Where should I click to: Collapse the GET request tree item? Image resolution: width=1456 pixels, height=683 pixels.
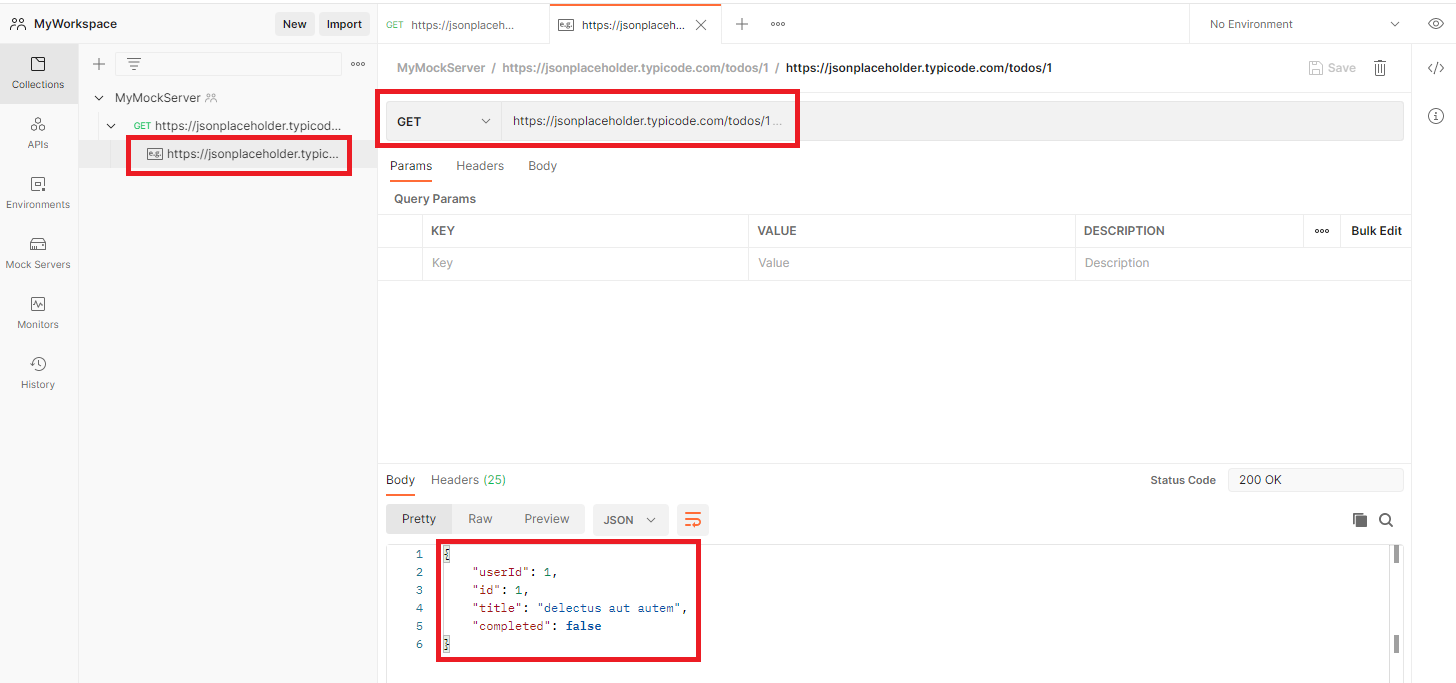112,126
